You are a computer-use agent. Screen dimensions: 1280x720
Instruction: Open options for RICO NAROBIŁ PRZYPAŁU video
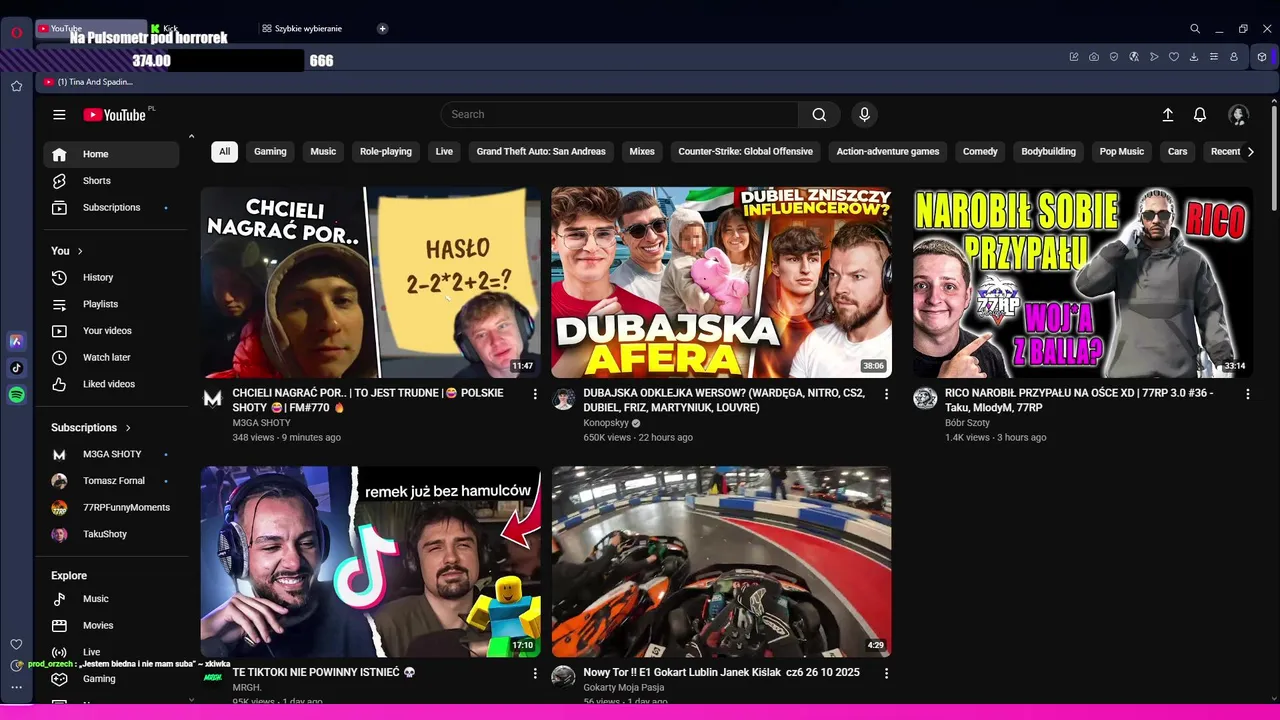[x=1247, y=394]
